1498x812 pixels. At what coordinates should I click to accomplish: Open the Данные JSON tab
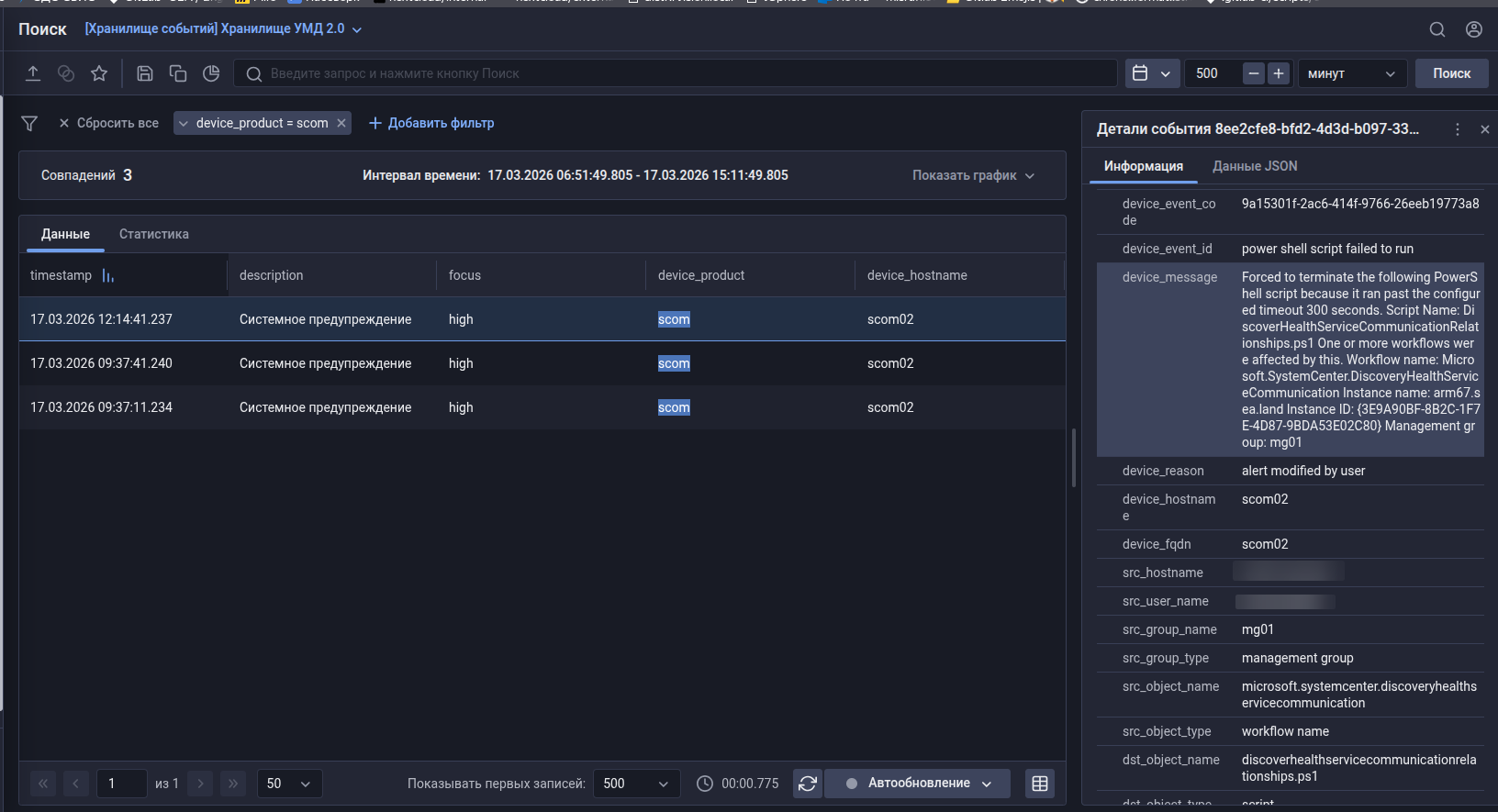click(1255, 166)
